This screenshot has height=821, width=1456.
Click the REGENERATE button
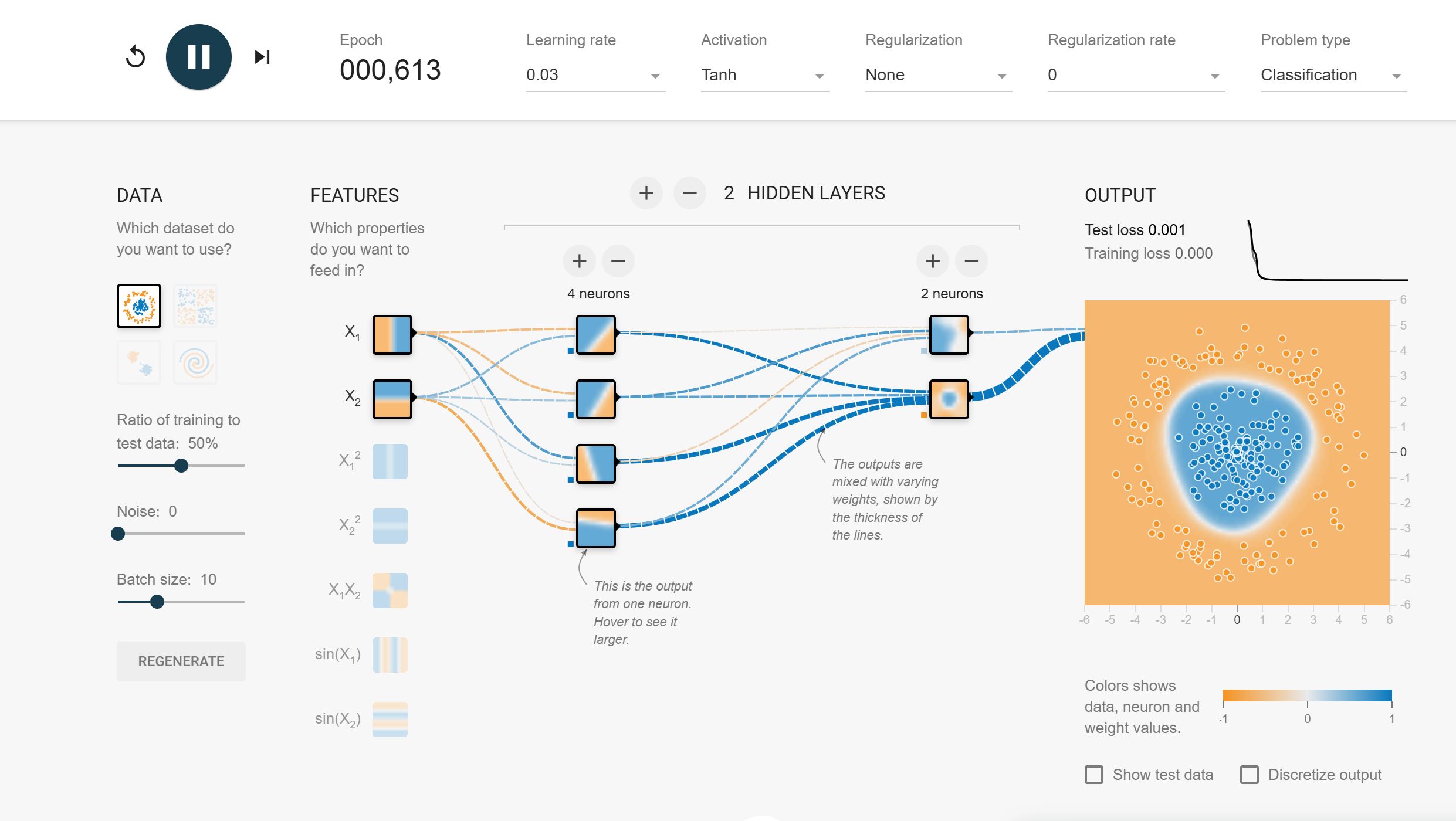pyautogui.click(x=181, y=661)
